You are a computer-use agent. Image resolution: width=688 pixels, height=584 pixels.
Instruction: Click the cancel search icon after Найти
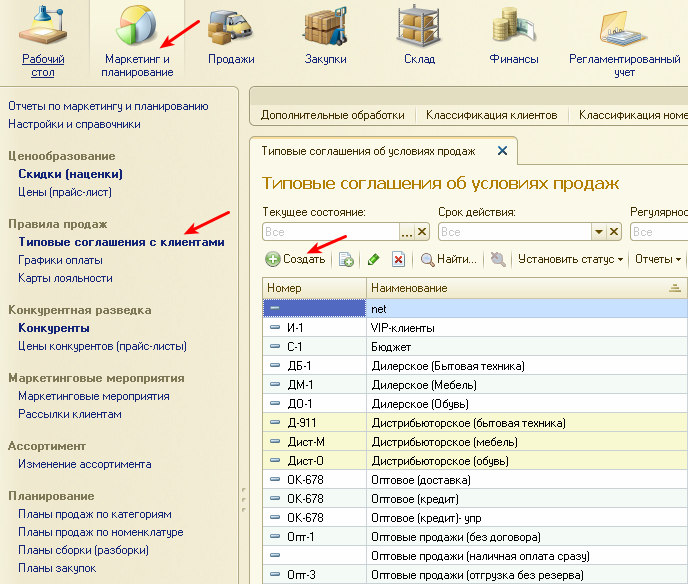point(498,260)
